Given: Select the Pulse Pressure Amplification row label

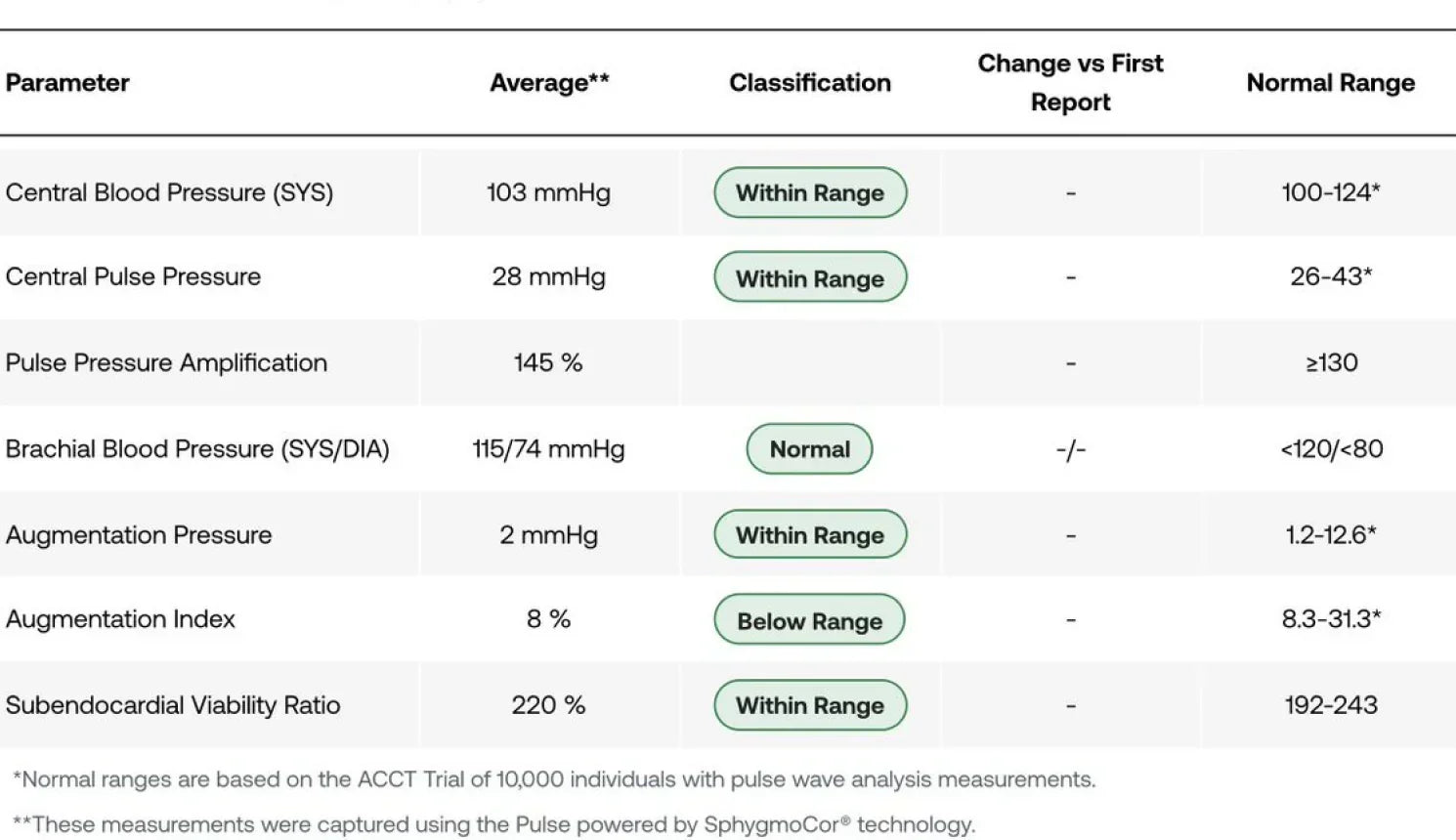Looking at the screenshot, I should click(x=166, y=363).
